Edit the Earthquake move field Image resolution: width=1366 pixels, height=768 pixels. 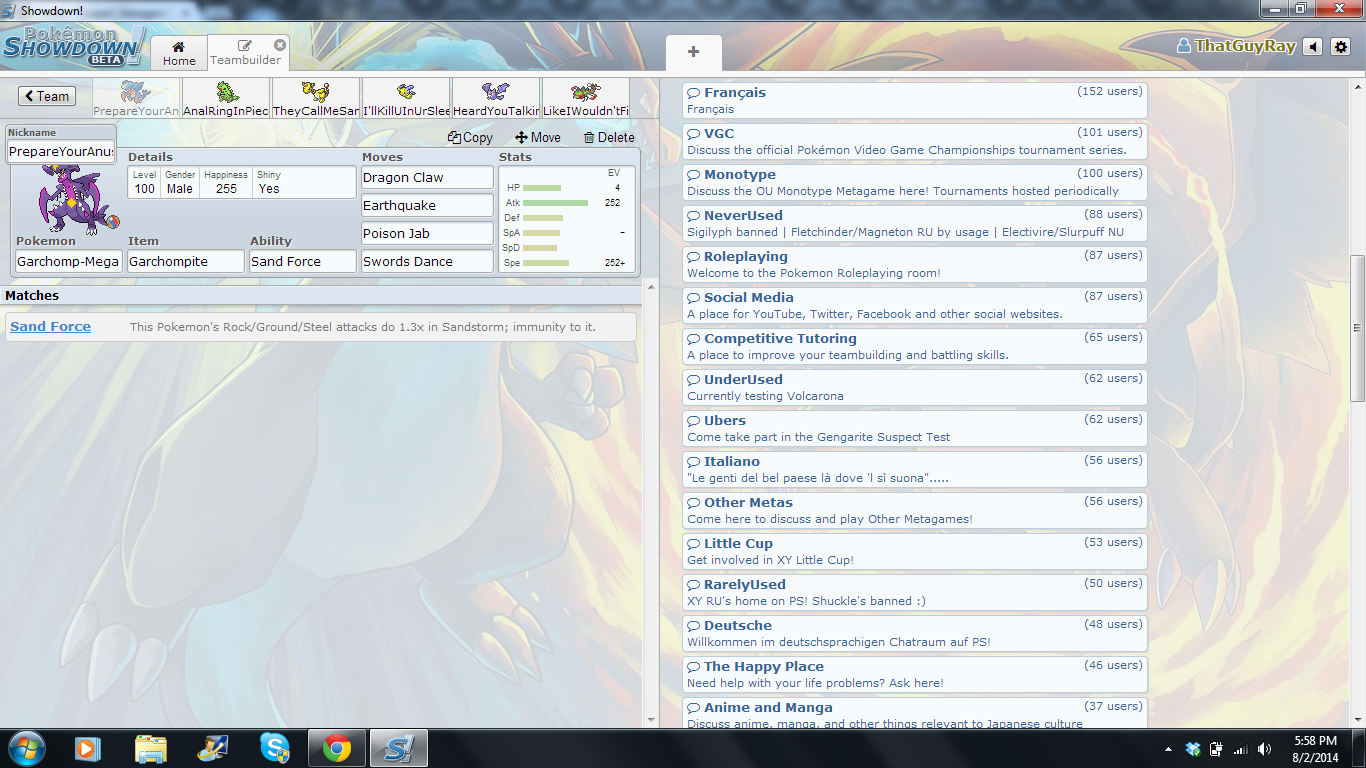[428, 205]
